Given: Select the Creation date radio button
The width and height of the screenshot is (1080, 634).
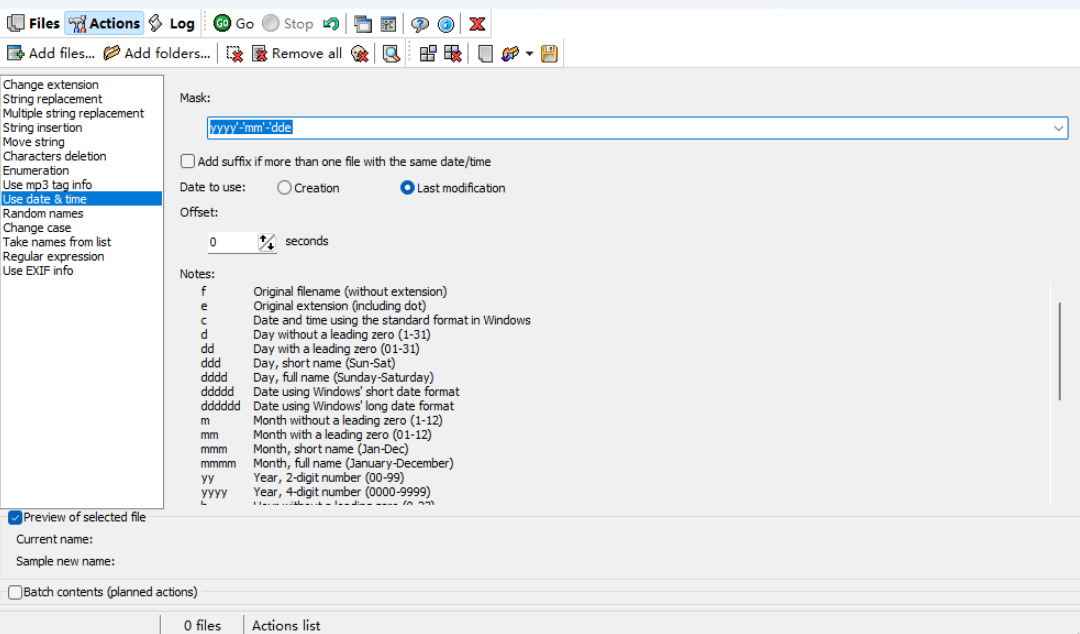Looking at the screenshot, I should (285, 188).
